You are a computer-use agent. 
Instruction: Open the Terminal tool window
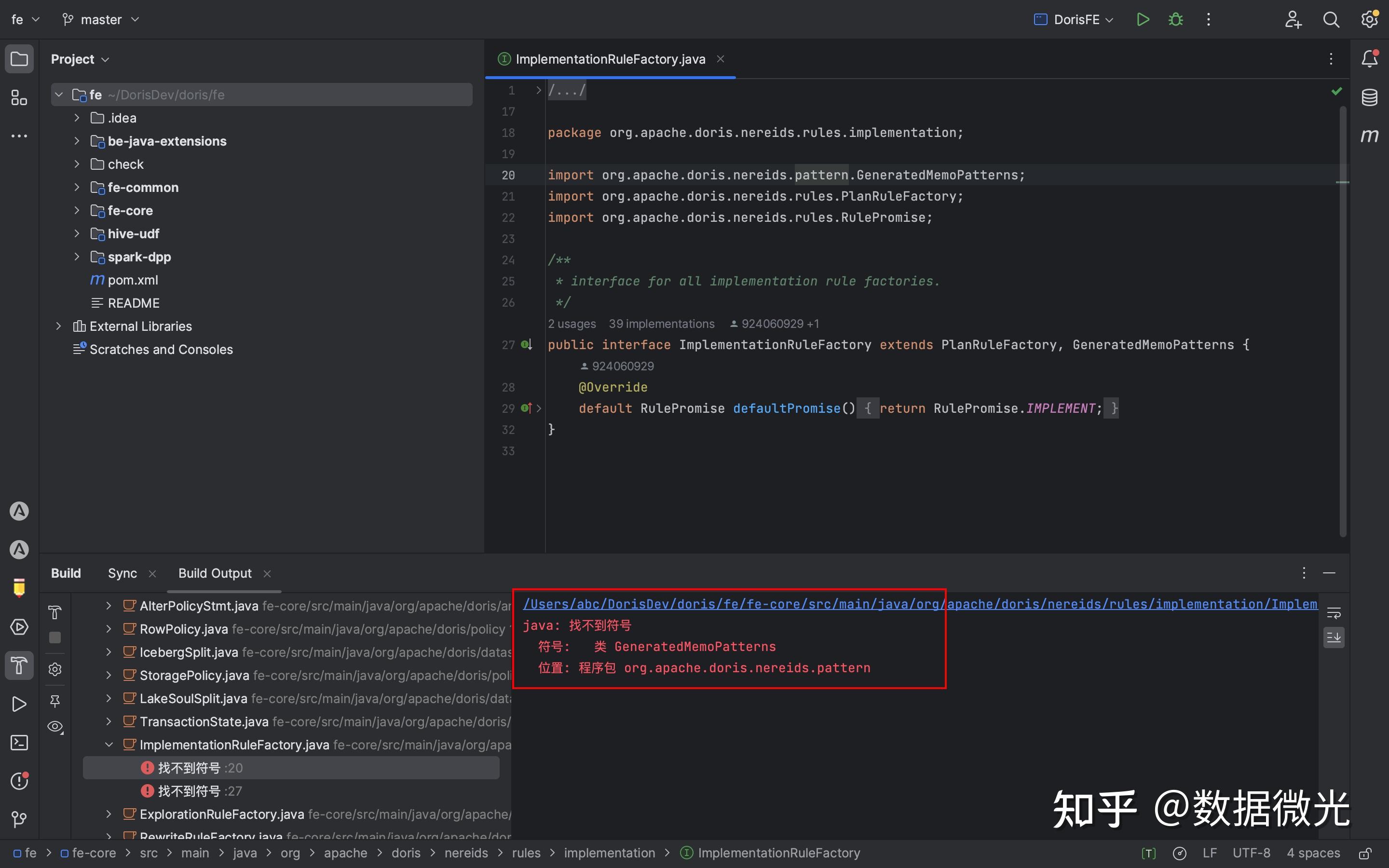click(19, 742)
